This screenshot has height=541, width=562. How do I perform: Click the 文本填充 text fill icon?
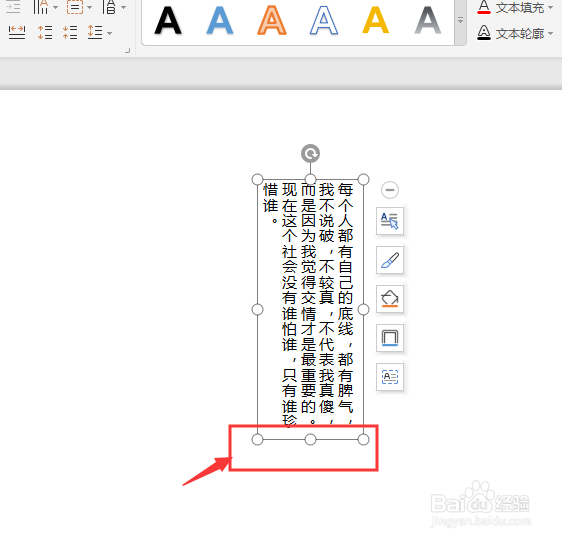pyautogui.click(x=484, y=7)
